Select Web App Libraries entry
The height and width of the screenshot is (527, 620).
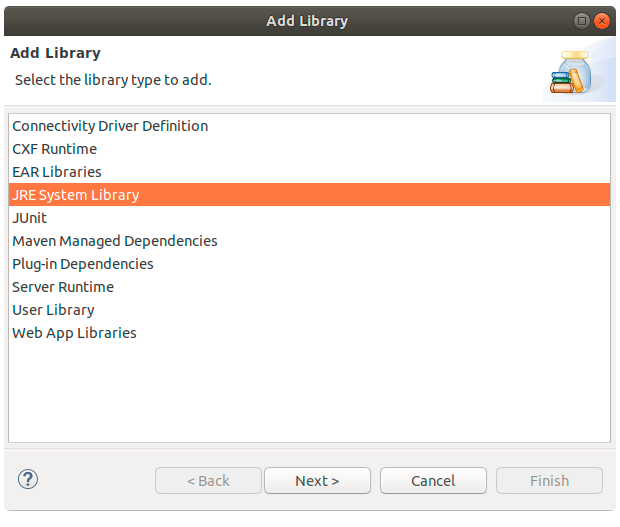click(x=309, y=332)
